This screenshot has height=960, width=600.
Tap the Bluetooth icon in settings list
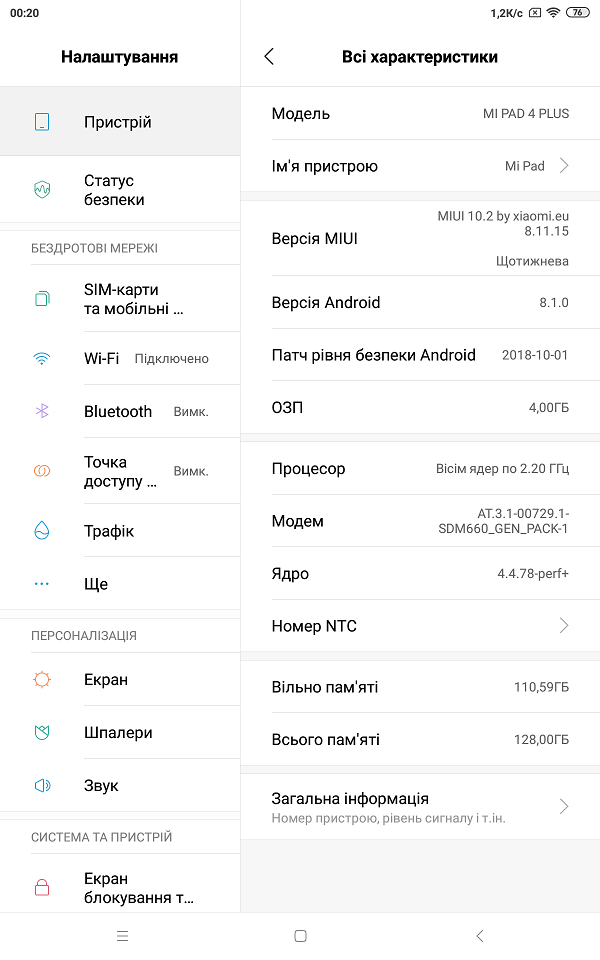[x=42, y=411]
